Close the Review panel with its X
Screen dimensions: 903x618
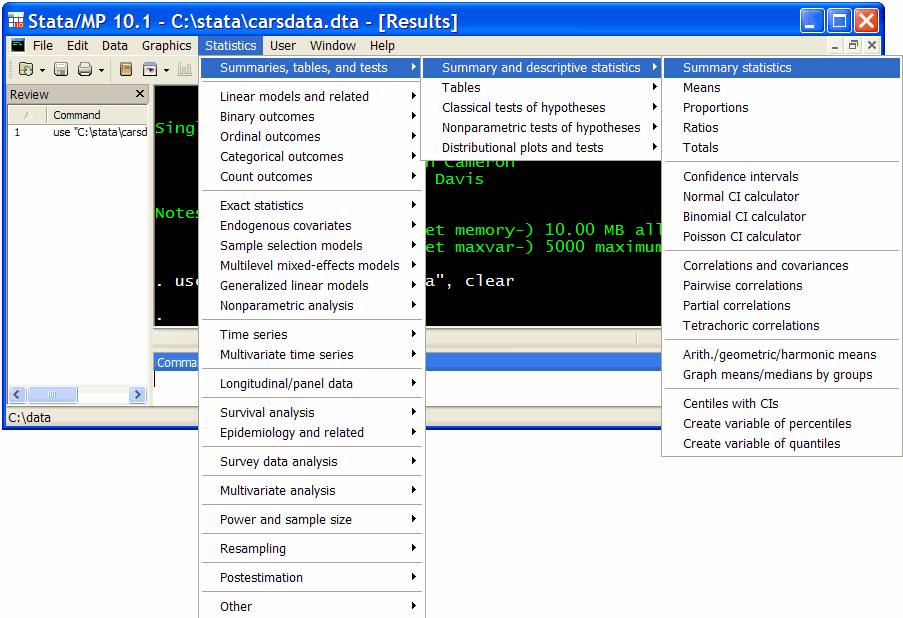click(140, 94)
